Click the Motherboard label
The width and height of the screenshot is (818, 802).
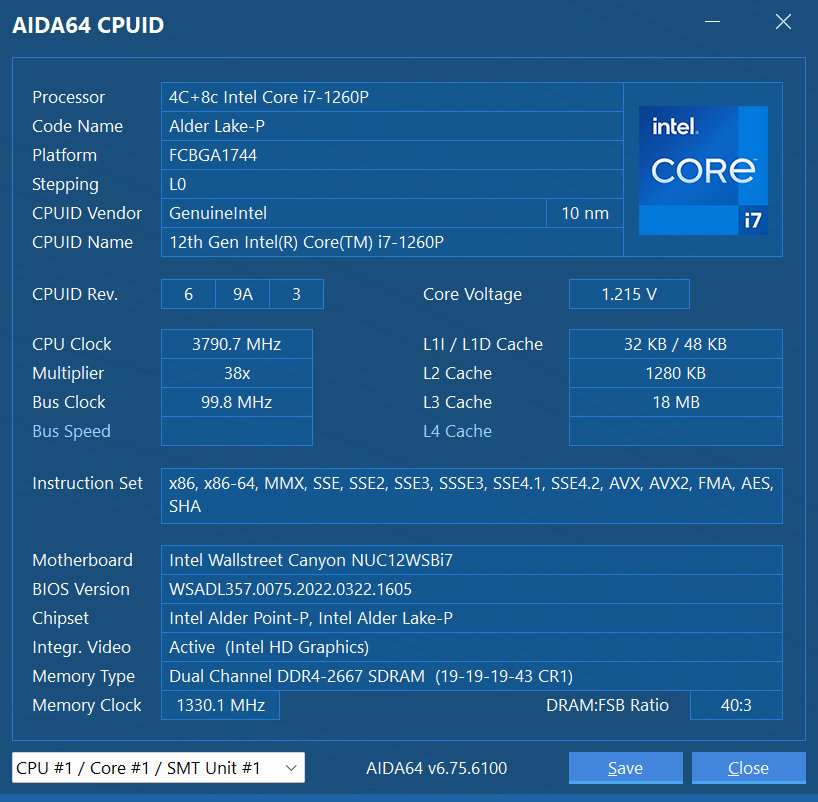pyautogui.click(x=82, y=560)
